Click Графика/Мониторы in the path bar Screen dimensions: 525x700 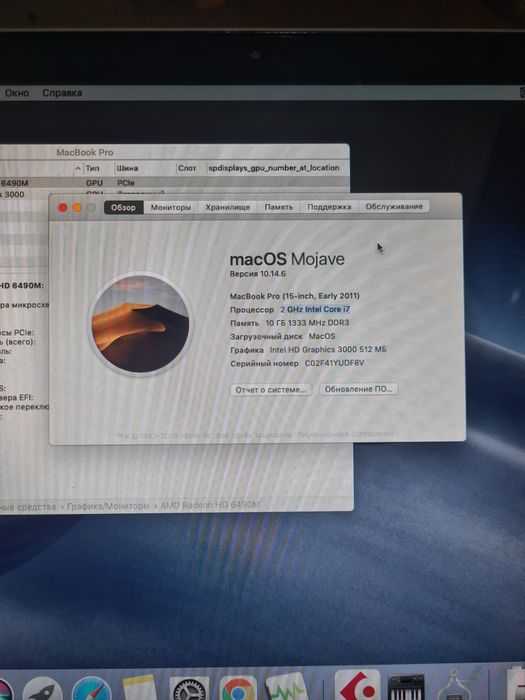tap(108, 506)
